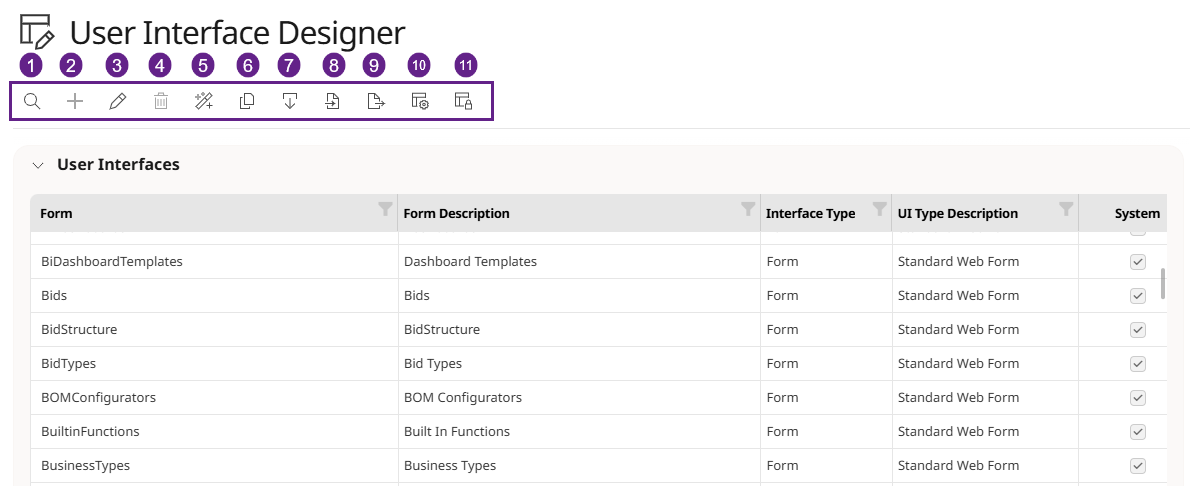Viewport: 1190px width, 486px height.
Task: Click the Delete trash can icon
Action: pos(161,101)
